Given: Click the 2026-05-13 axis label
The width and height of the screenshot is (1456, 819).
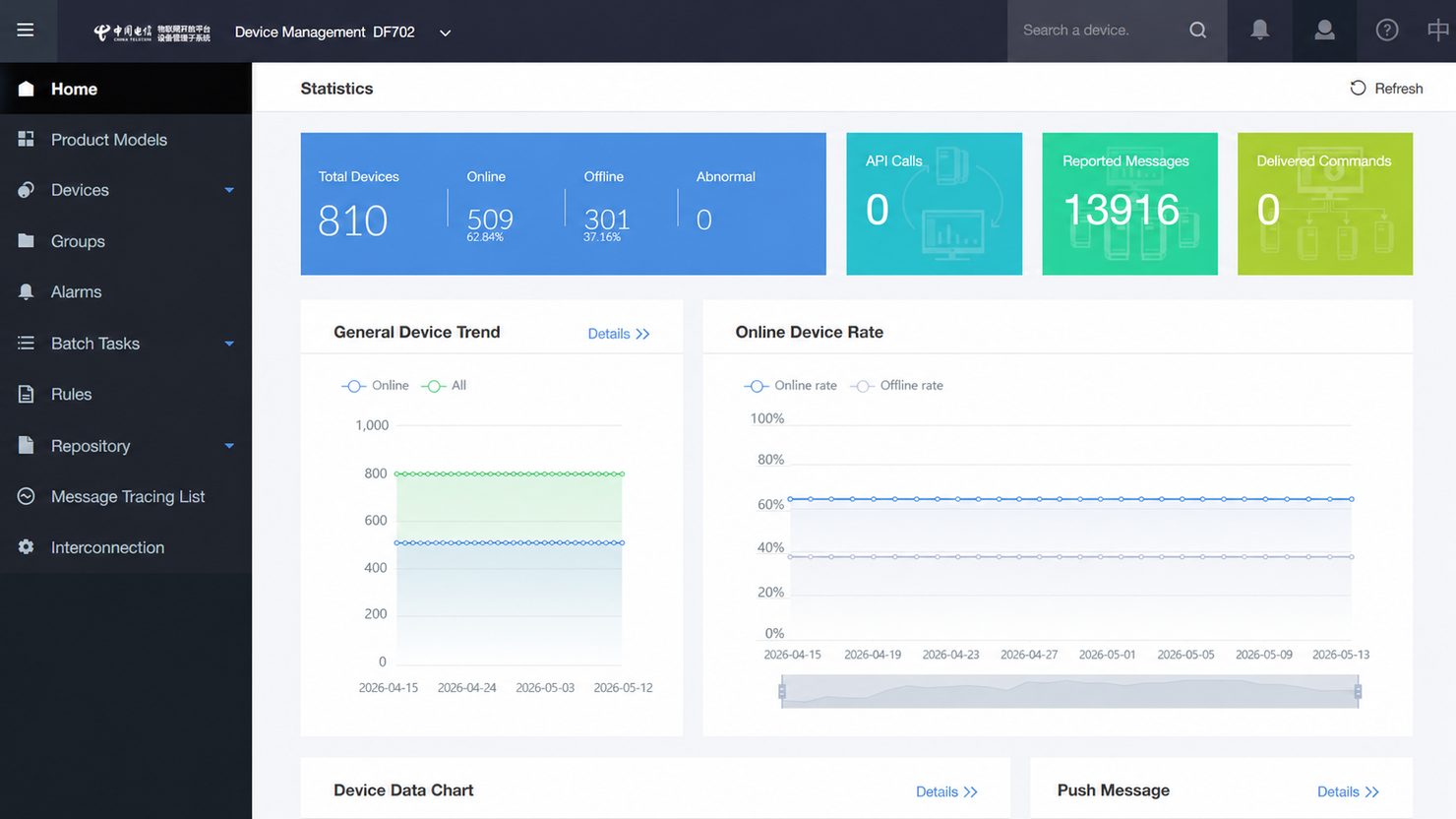Looking at the screenshot, I should 1341,655.
